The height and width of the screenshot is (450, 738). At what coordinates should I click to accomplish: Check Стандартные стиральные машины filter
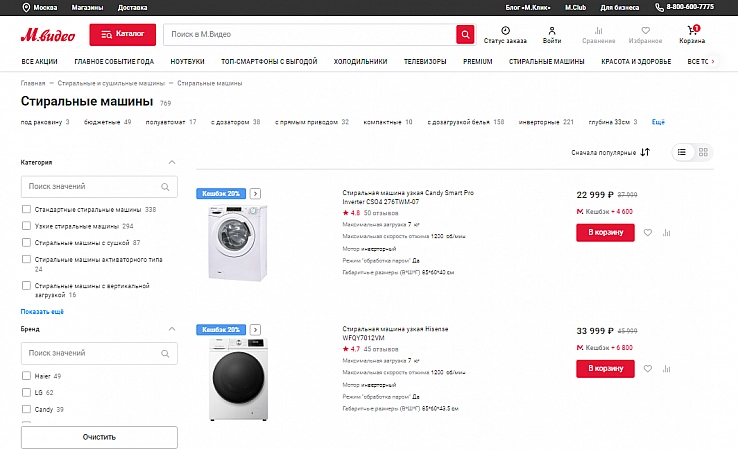point(26,209)
